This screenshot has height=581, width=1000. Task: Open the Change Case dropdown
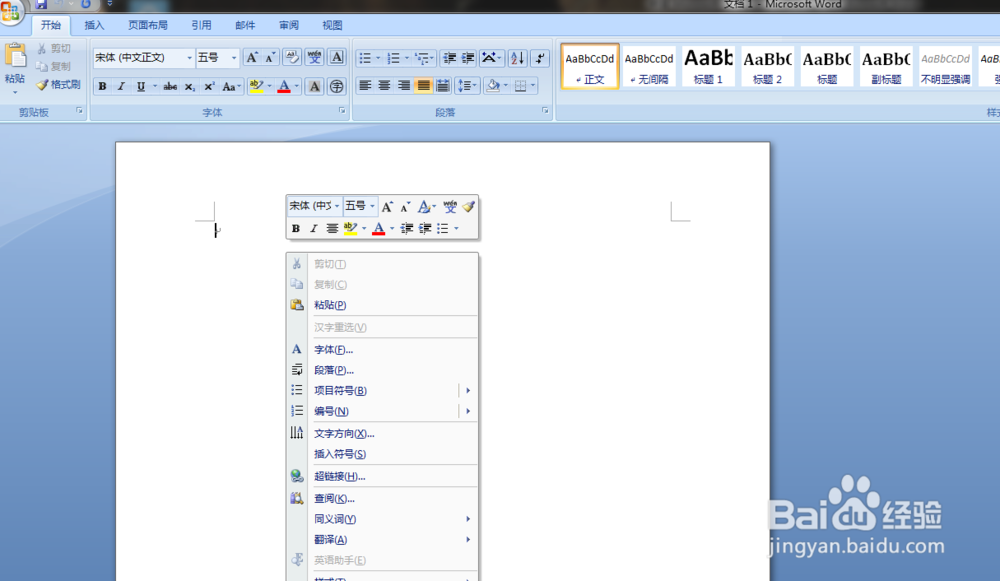[x=231, y=86]
